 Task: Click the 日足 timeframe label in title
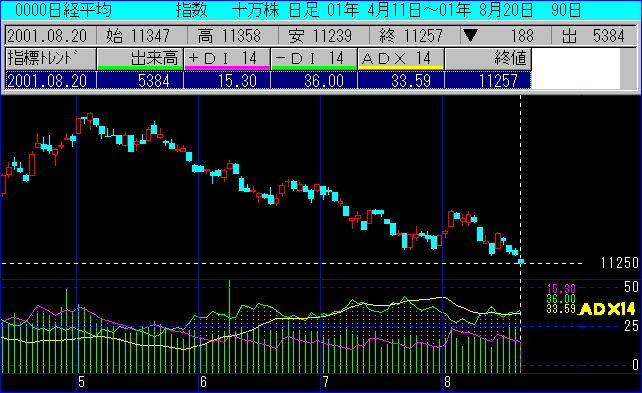click(x=303, y=10)
